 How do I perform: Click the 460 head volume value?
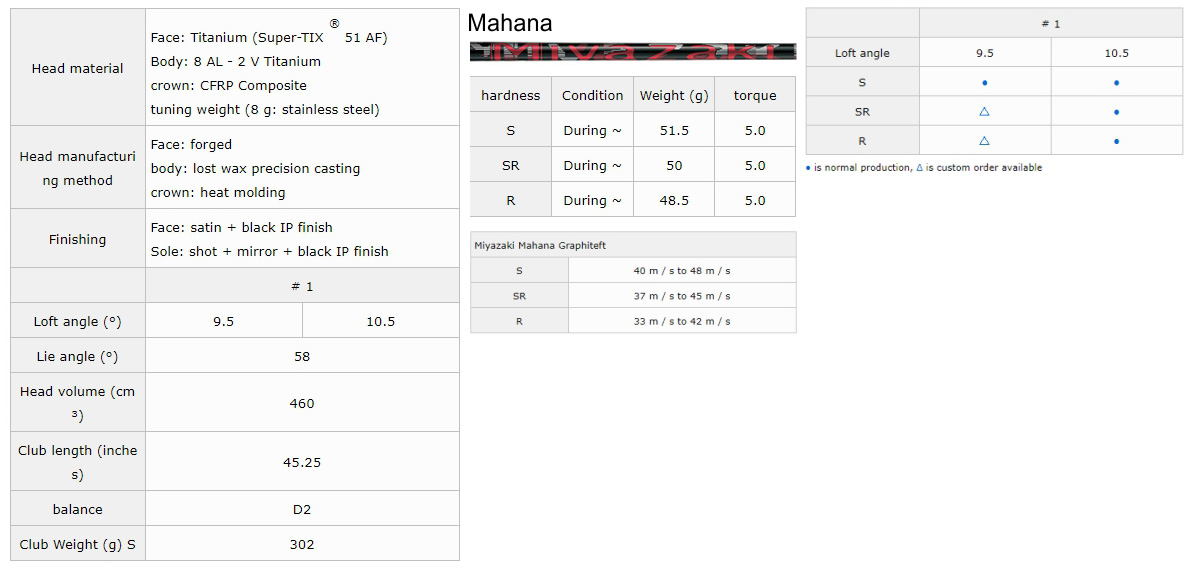pos(302,404)
